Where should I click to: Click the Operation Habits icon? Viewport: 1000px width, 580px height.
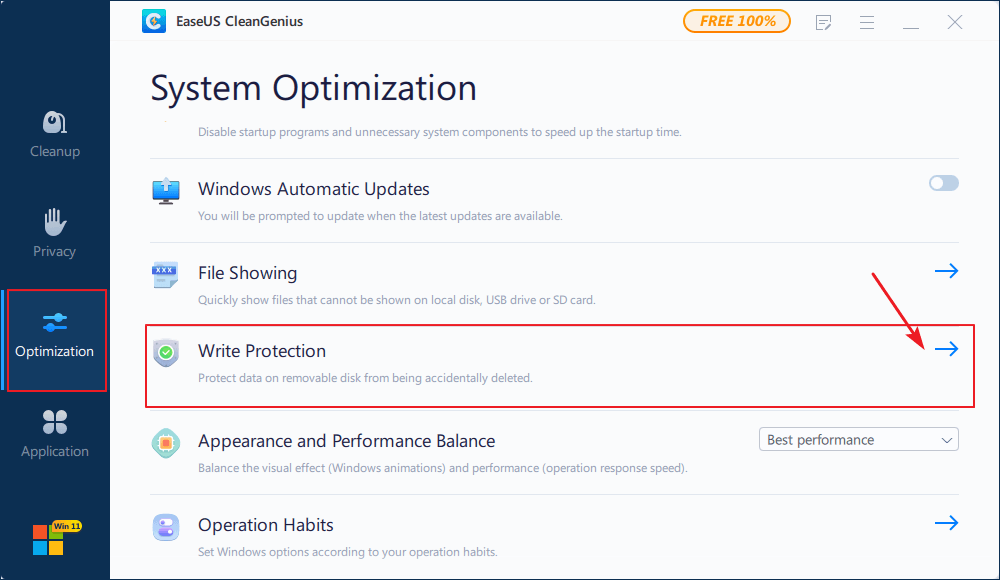click(165, 527)
